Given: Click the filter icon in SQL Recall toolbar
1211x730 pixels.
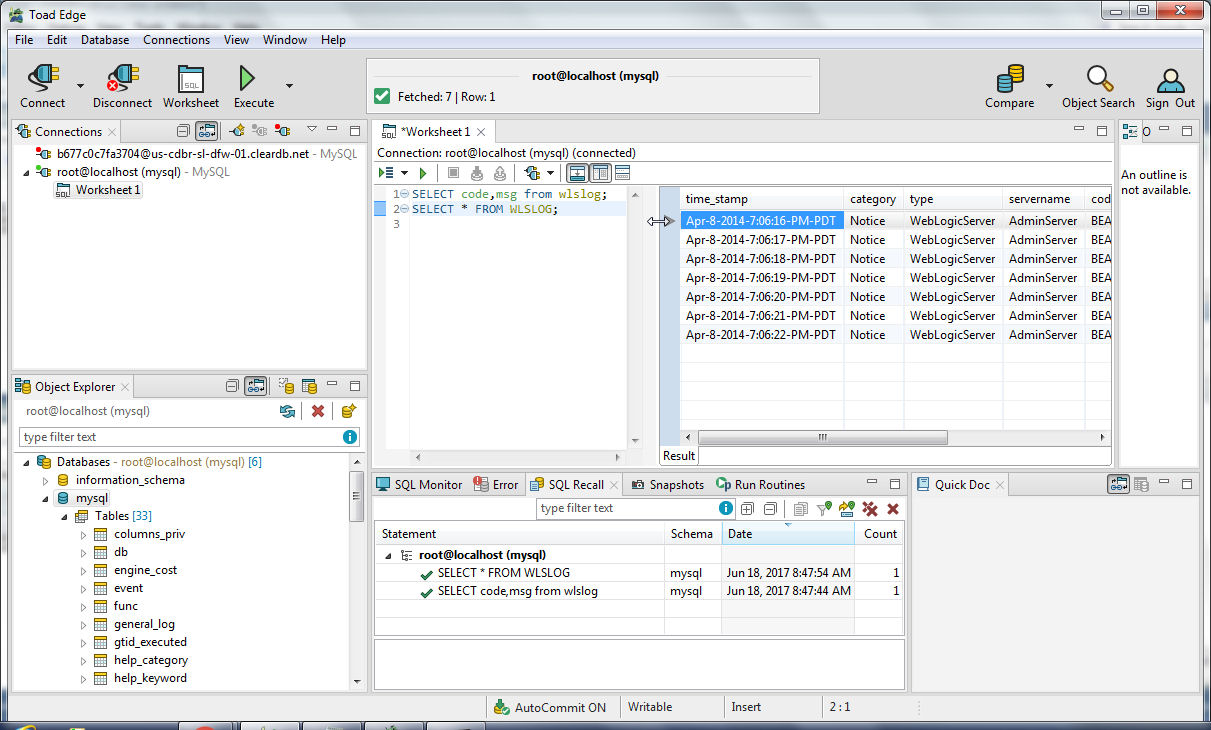Looking at the screenshot, I should [x=824, y=508].
